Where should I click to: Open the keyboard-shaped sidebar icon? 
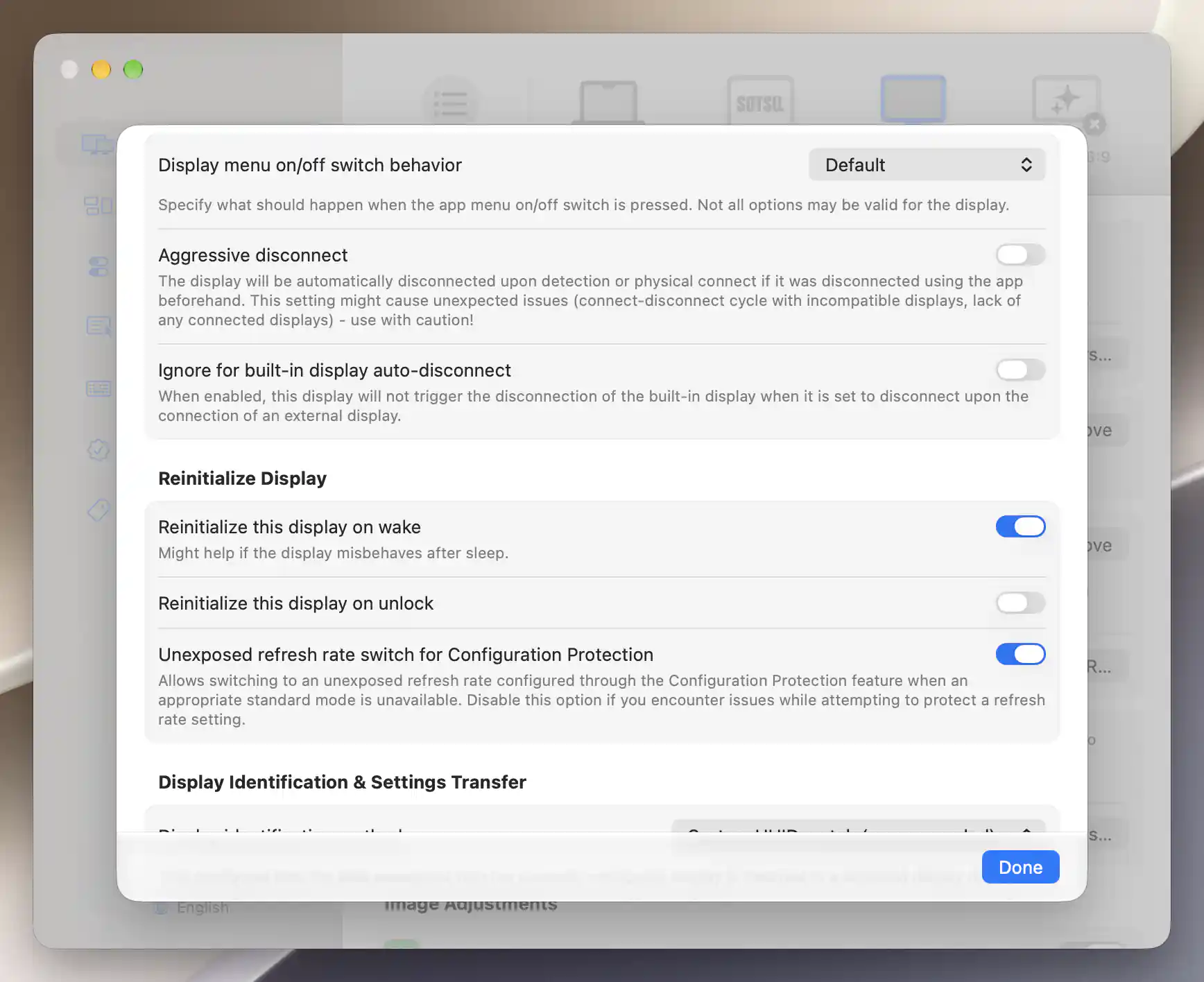click(x=98, y=388)
